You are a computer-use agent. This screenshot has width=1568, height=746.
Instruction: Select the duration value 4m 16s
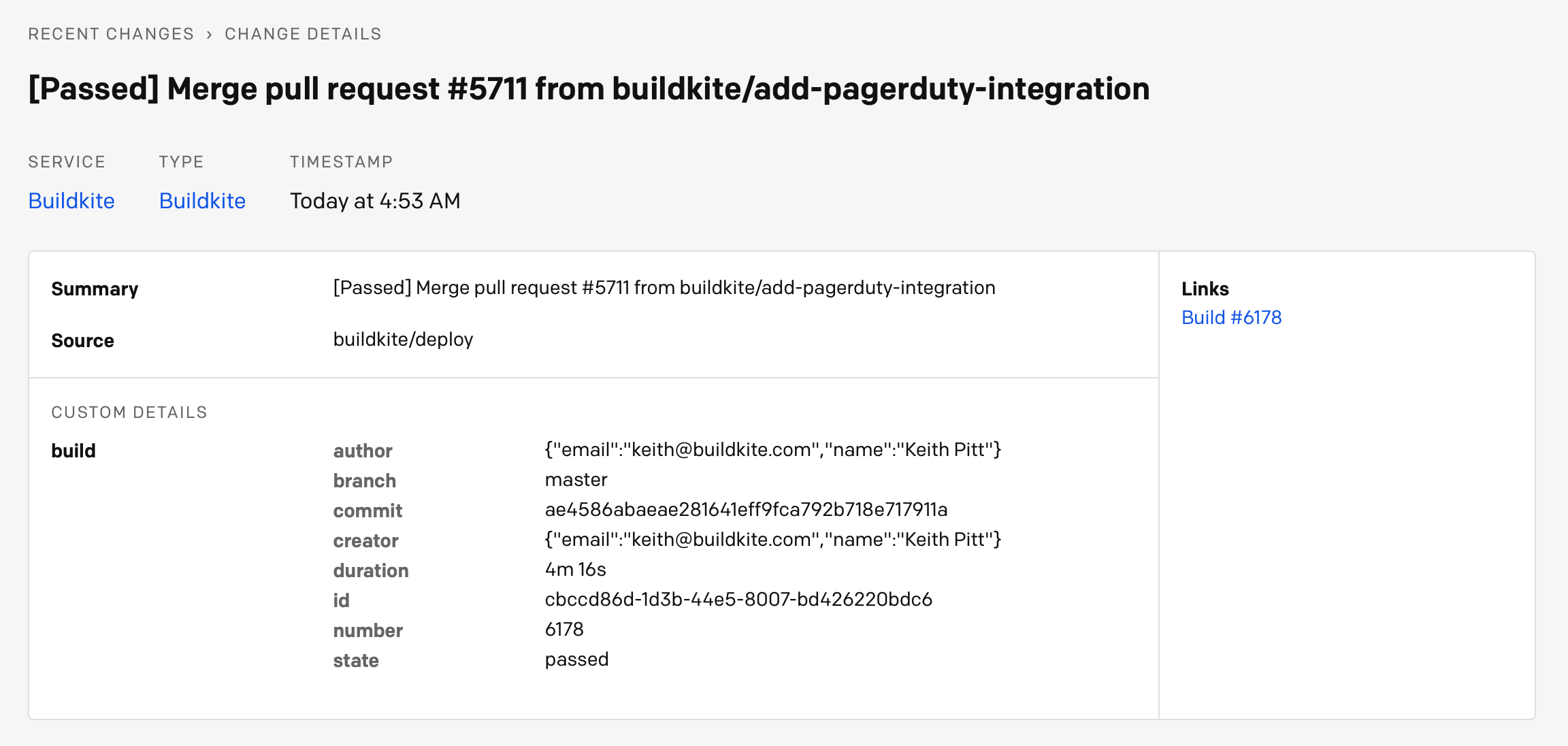click(577, 570)
